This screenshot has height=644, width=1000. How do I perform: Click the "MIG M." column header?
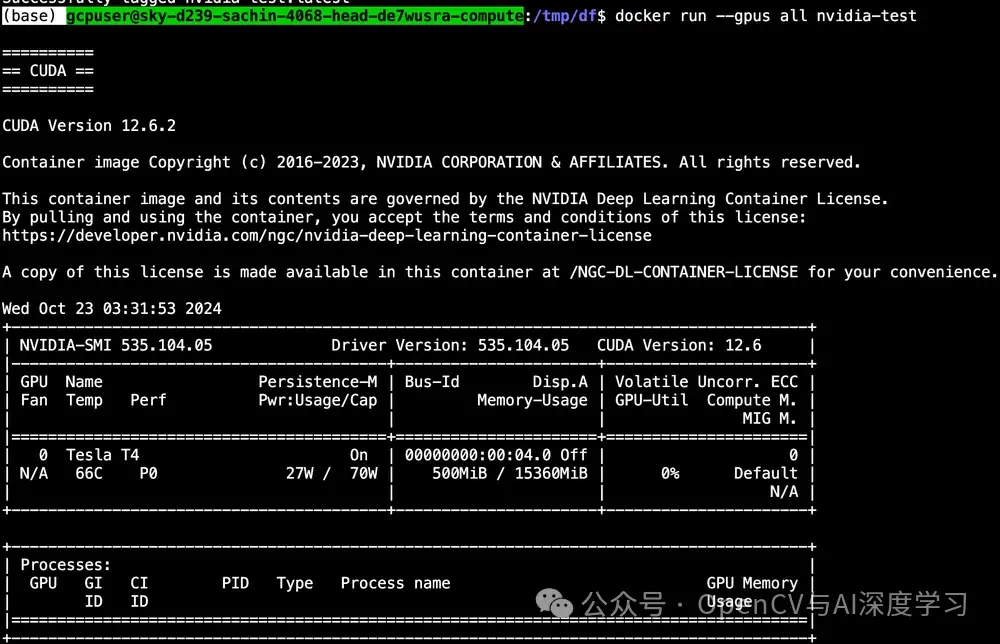[x=770, y=419]
